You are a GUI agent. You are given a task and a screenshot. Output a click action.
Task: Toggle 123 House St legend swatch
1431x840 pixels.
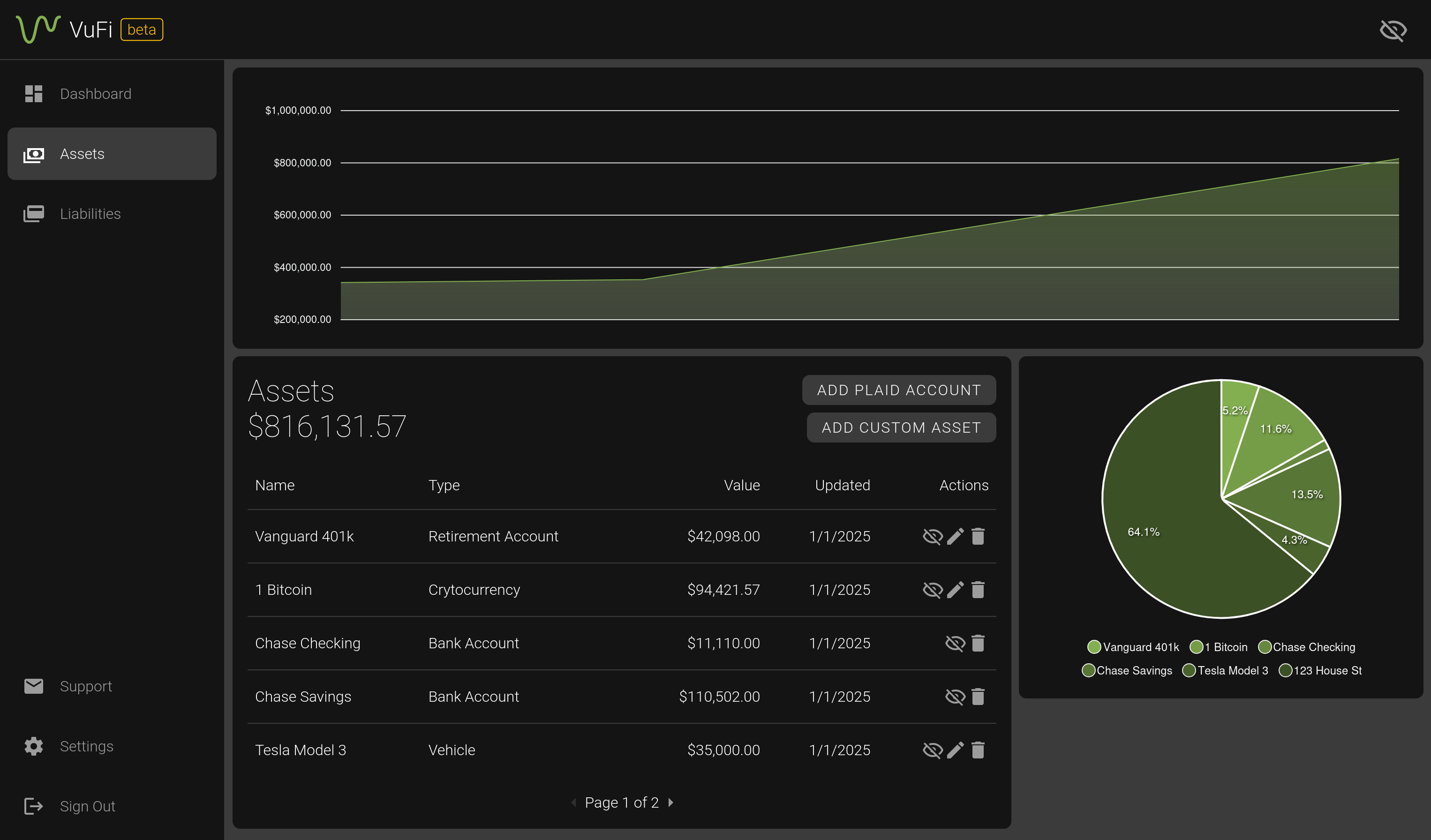click(x=1285, y=670)
